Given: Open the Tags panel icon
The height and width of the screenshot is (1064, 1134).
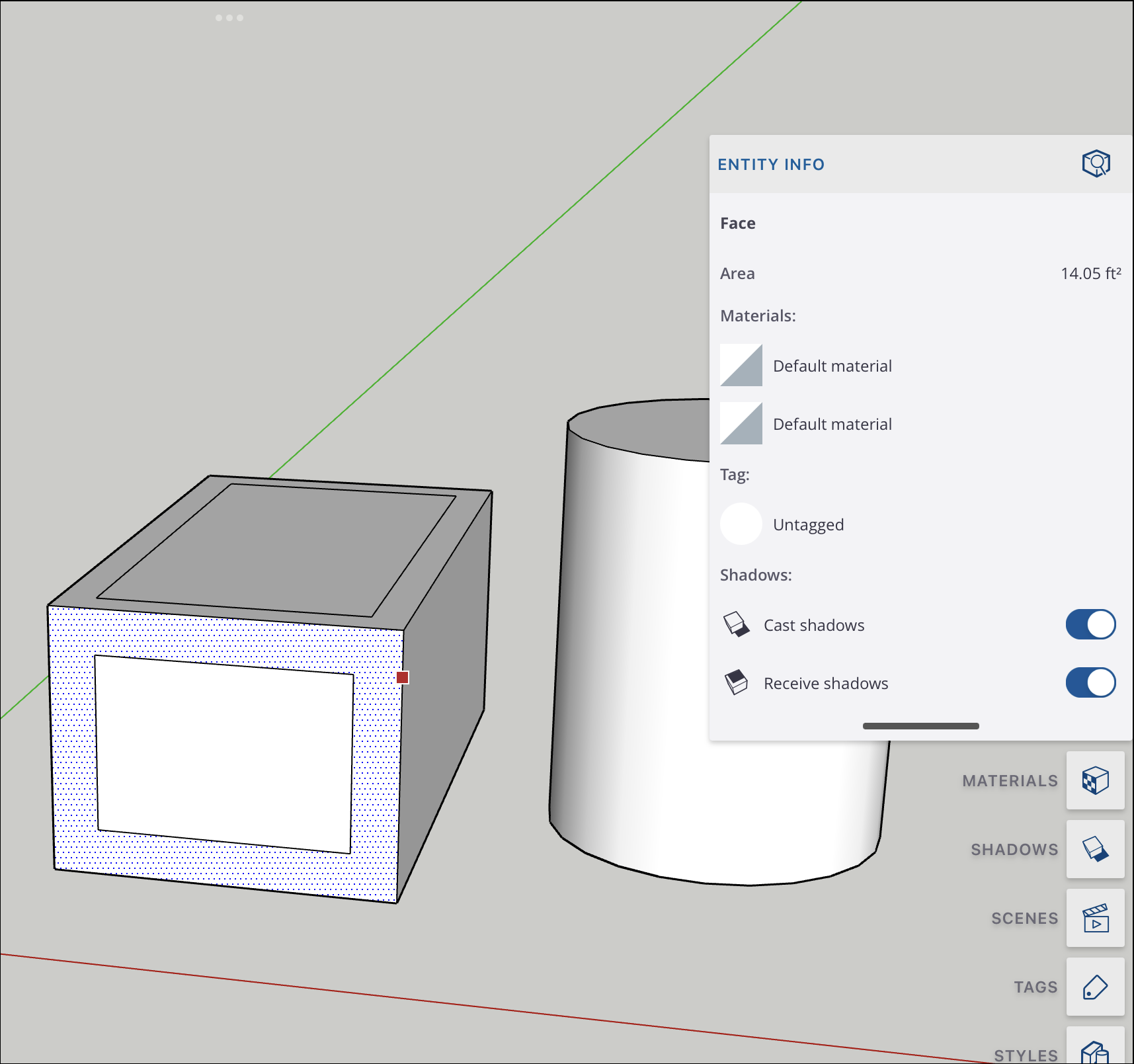Looking at the screenshot, I should pyautogui.click(x=1096, y=987).
